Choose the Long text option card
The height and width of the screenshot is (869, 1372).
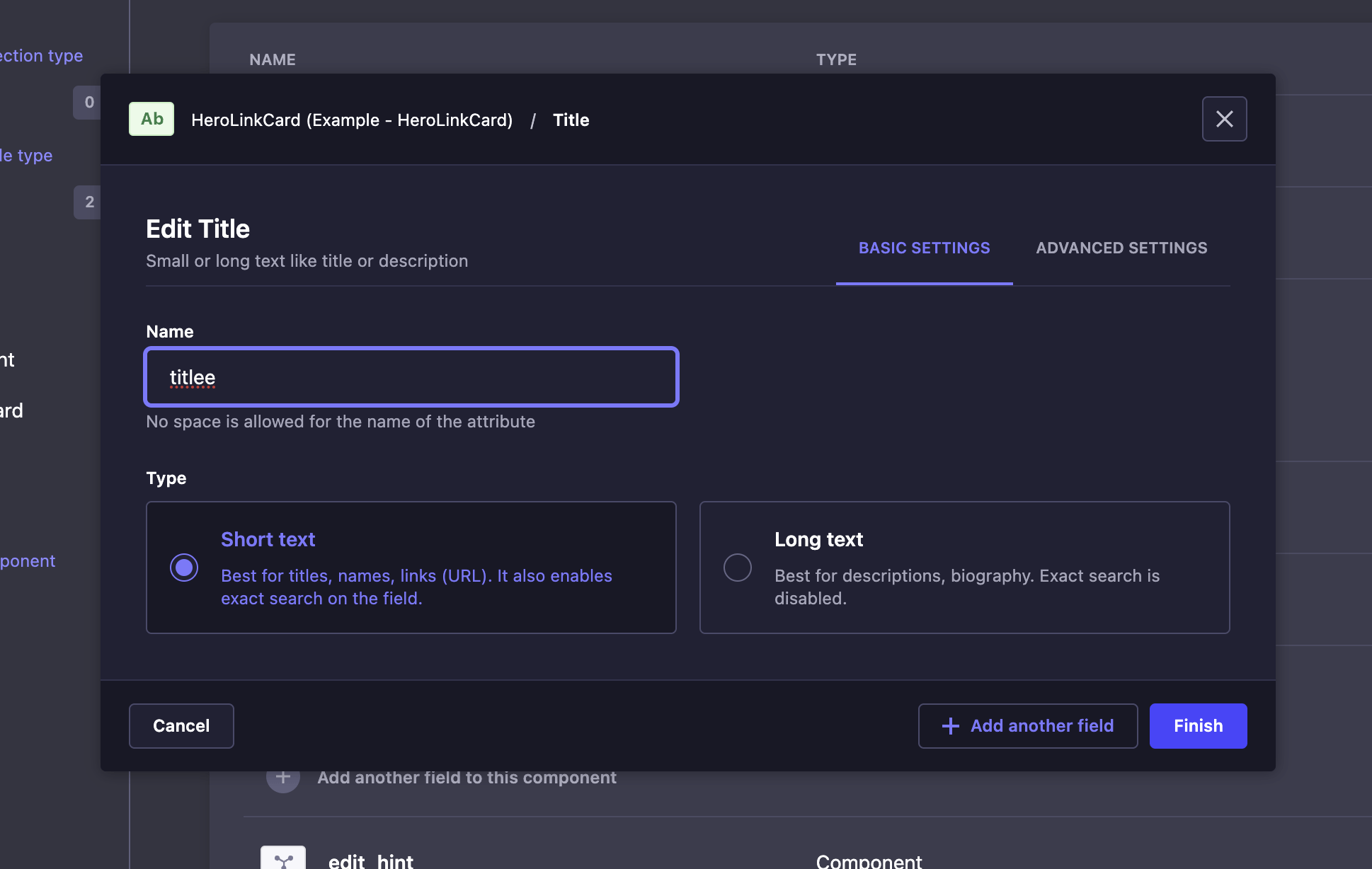pyautogui.click(x=964, y=568)
